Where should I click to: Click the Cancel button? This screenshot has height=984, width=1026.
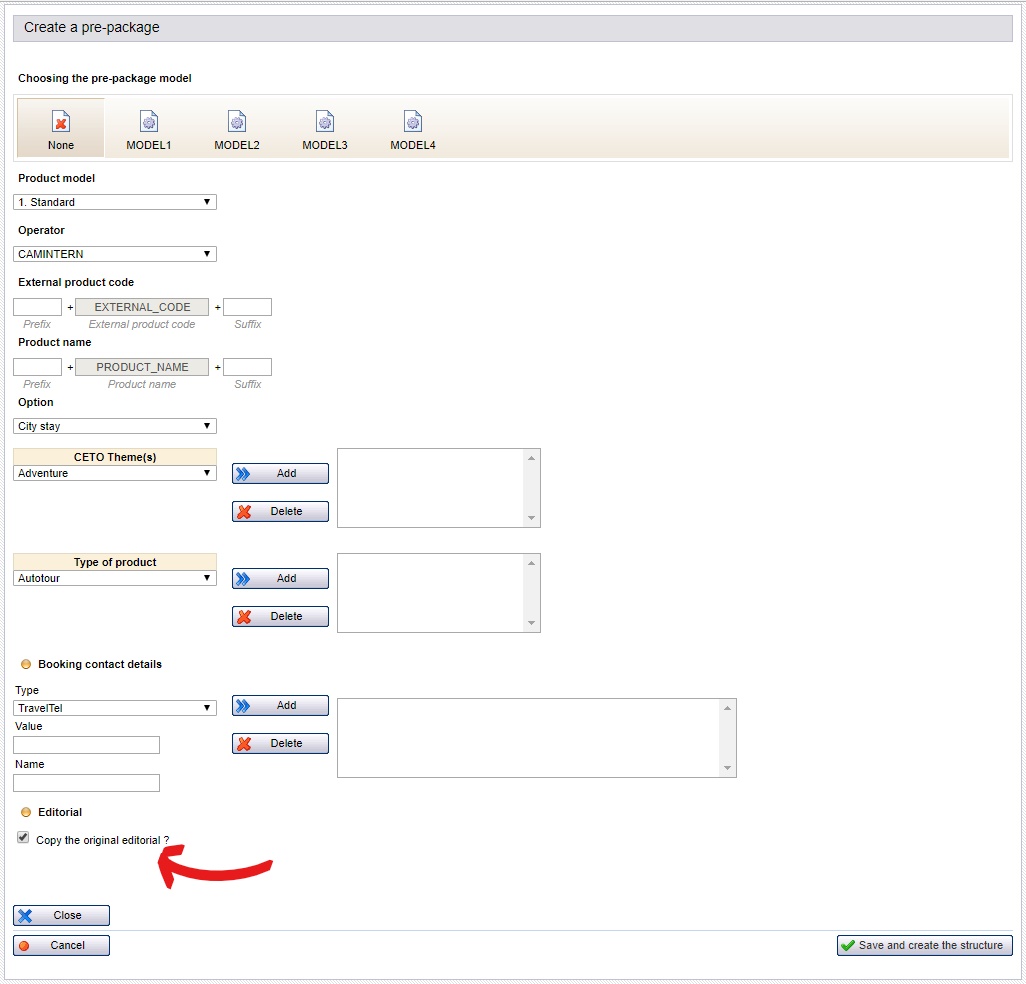61,946
